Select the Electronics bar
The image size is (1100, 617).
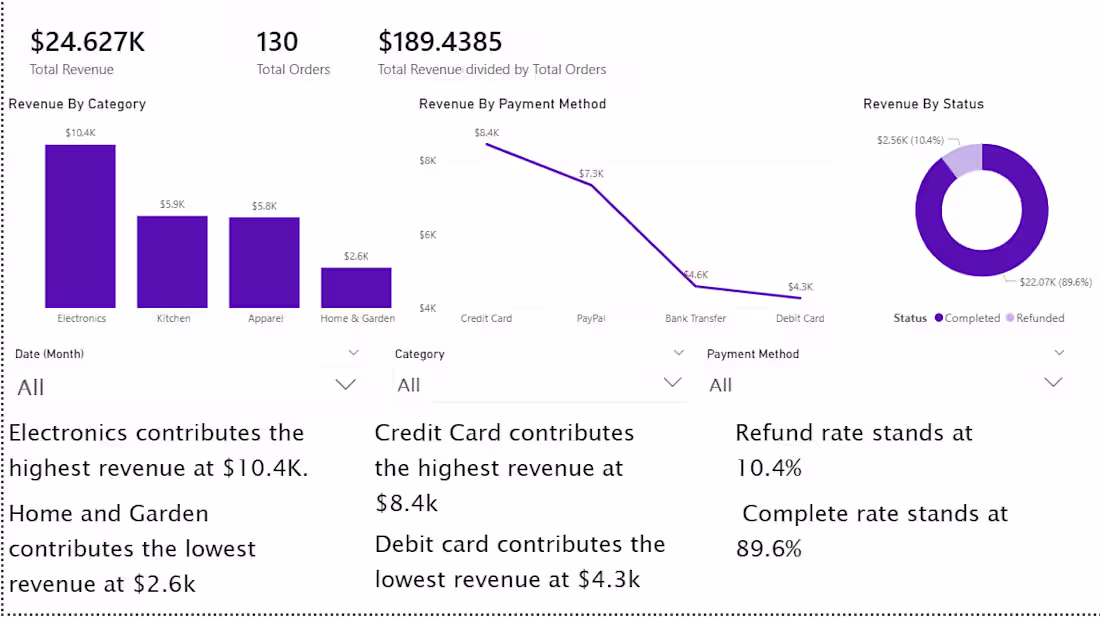point(80,225)
